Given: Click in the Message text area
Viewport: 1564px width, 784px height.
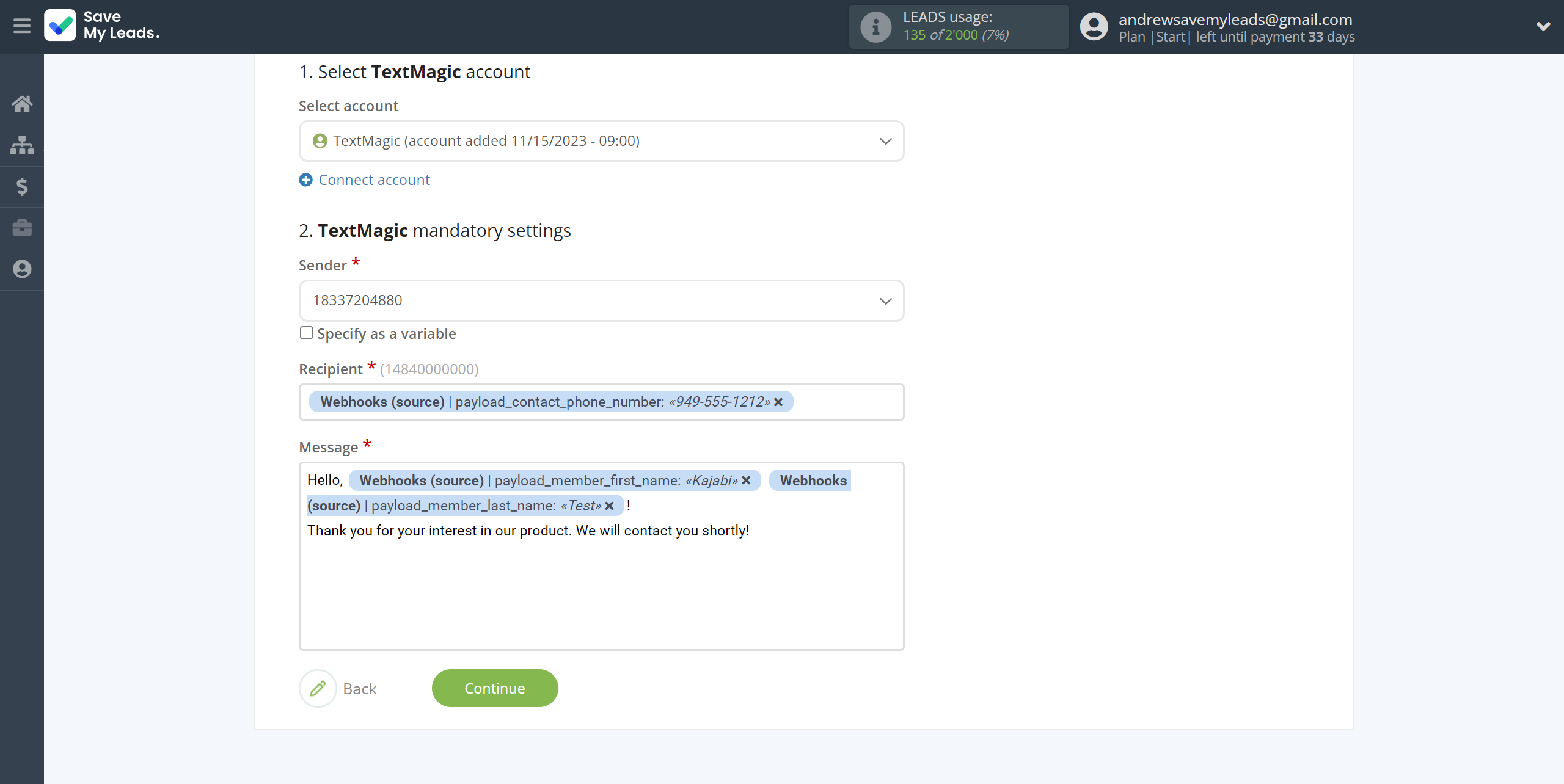Looking at the screenshot, I should click(601, 556).
